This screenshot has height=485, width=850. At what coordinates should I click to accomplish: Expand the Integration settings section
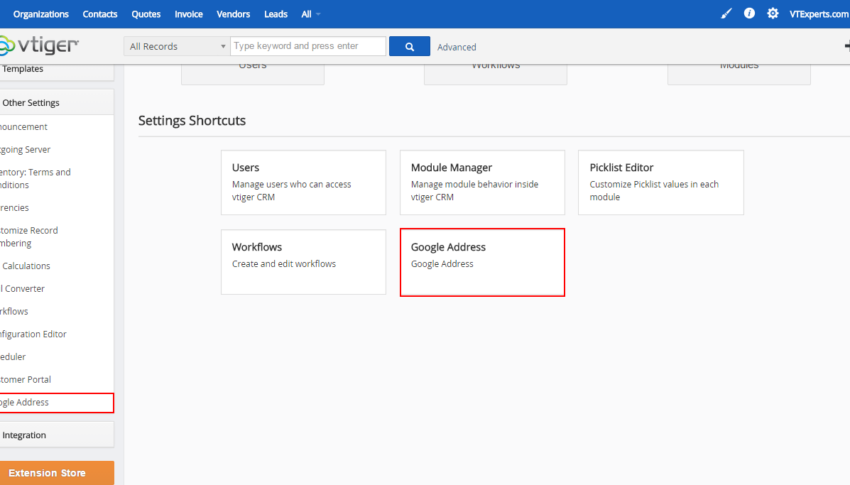(56, 435)
